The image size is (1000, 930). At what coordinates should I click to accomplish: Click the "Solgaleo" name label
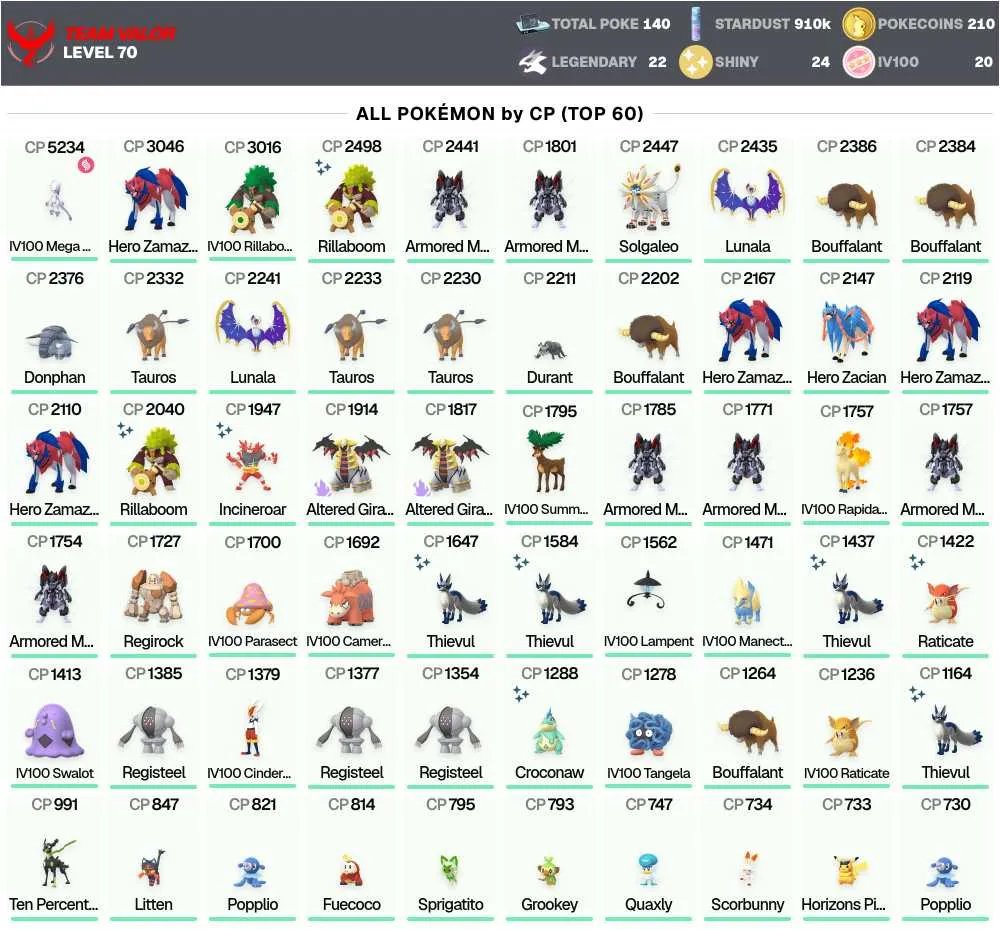(x=649, y=246)
